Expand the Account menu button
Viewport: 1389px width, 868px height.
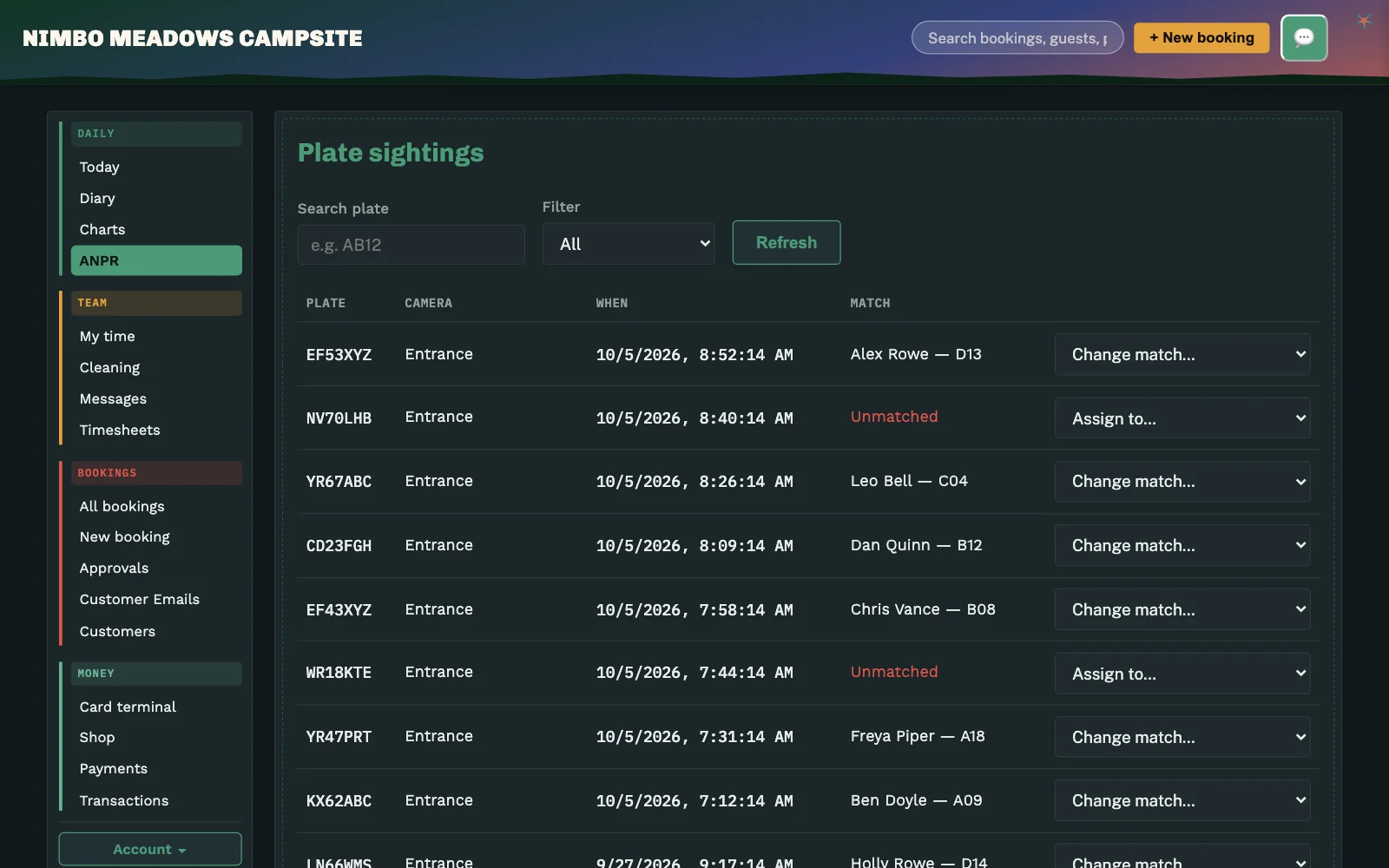click(x=150, y=849)
